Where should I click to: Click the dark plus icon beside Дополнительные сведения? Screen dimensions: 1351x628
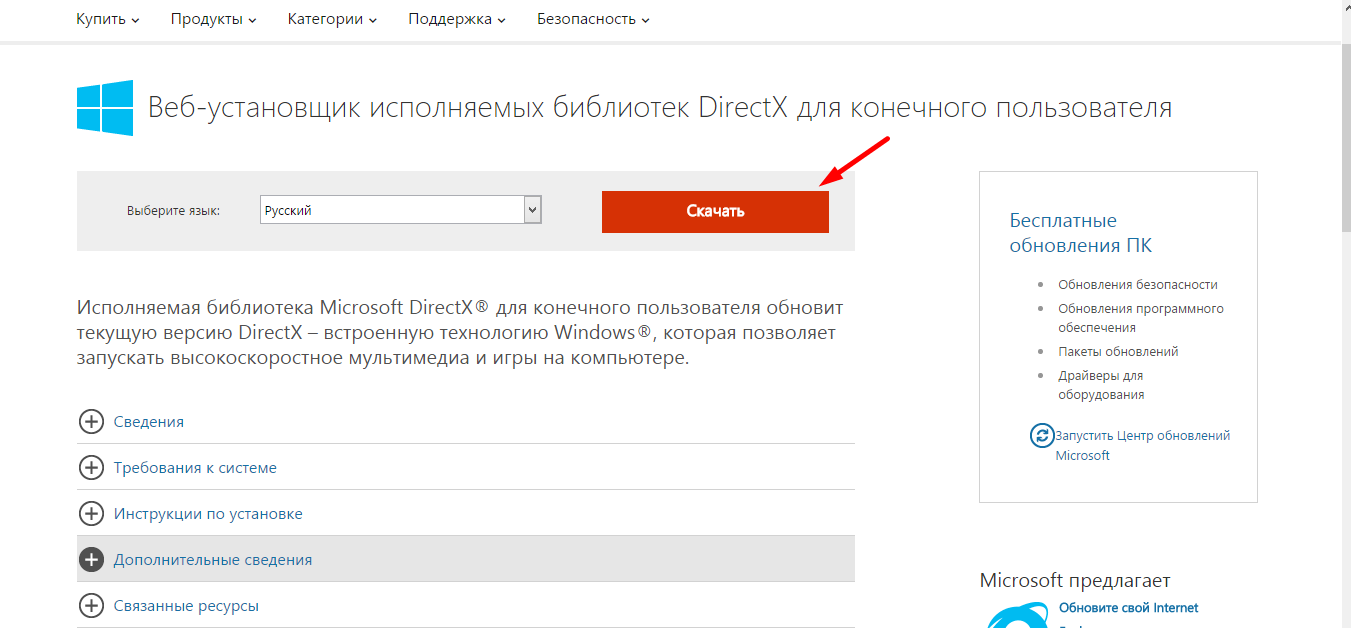[x=91, y=560]
